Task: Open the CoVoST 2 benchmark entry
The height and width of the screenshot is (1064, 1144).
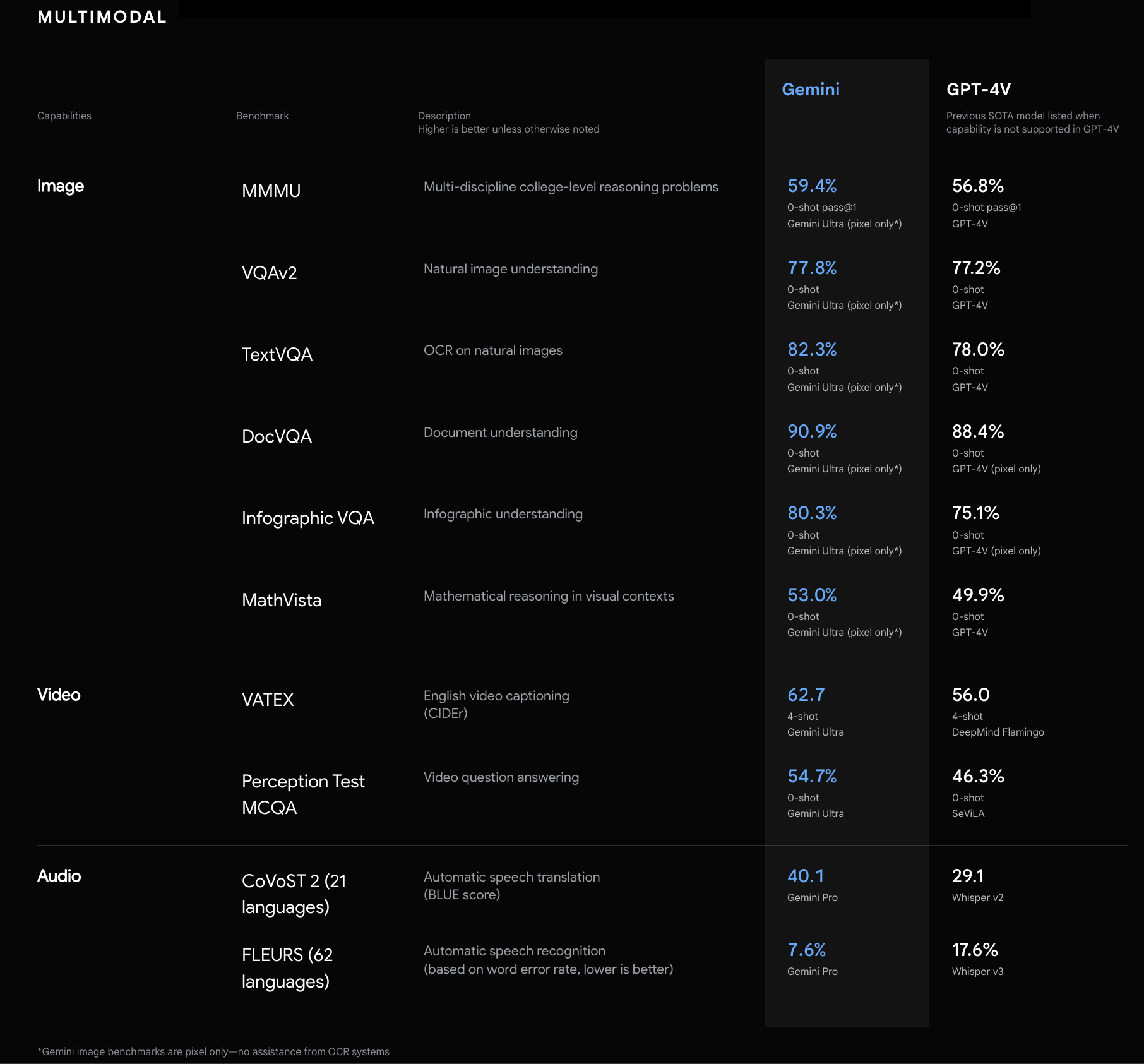Action: coord(294,893)
